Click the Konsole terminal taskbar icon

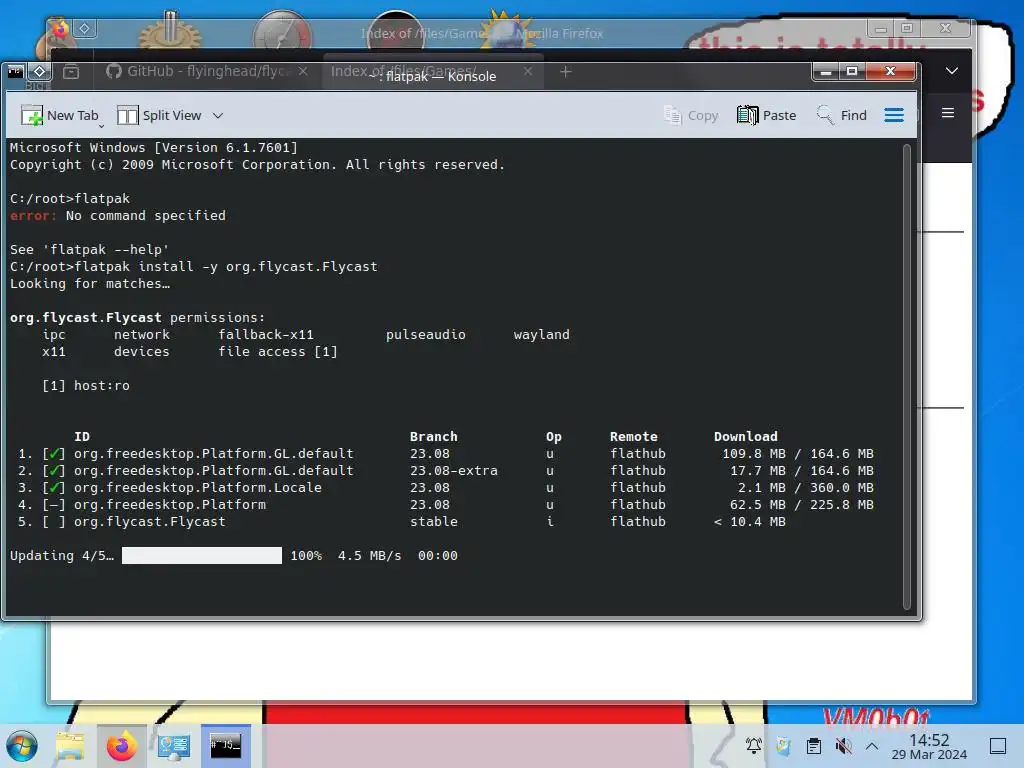pyautogui.click(x=225, y=746)
